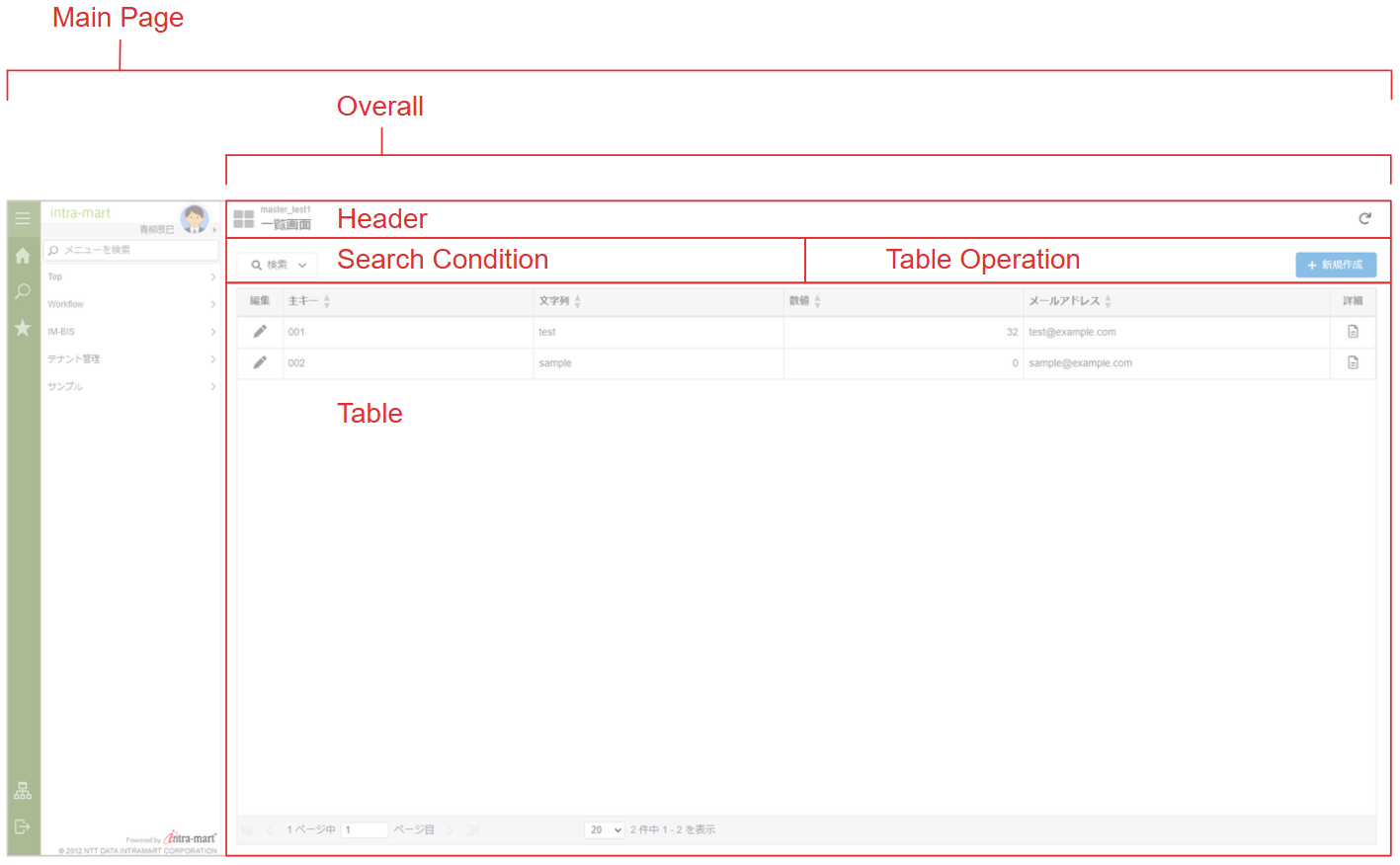The height and width of the screenshot is (865, 1400).
Task: Open favorites via the star icon
Action: point(23,328)
